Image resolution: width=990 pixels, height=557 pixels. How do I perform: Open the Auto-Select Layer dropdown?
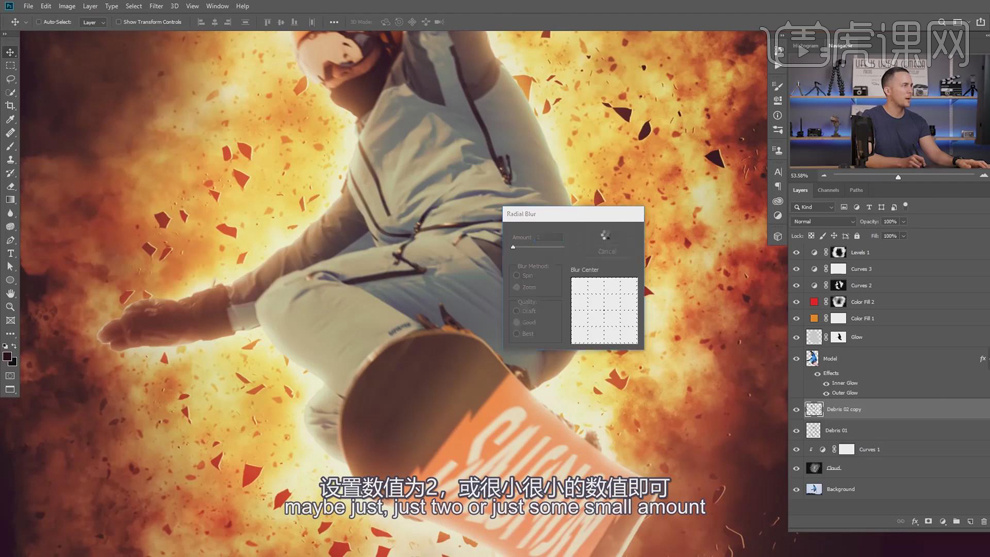click(93, 22)
